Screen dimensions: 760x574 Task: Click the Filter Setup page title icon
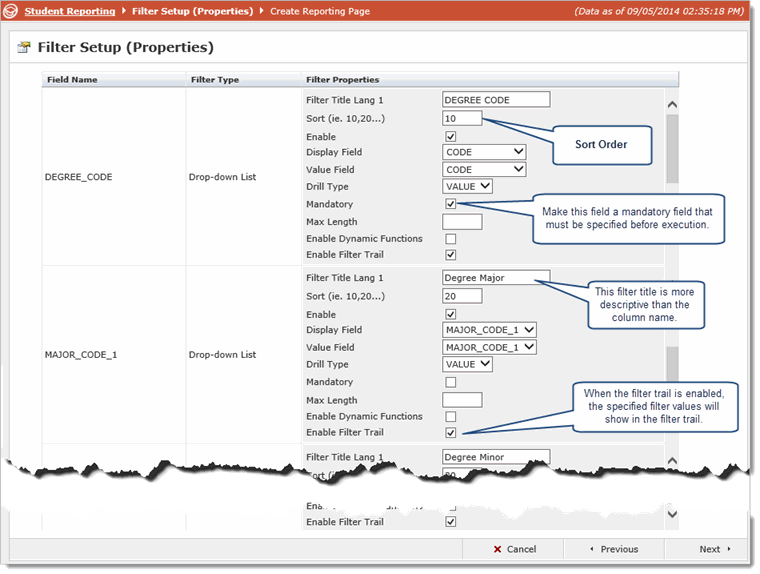coord(24,48)
